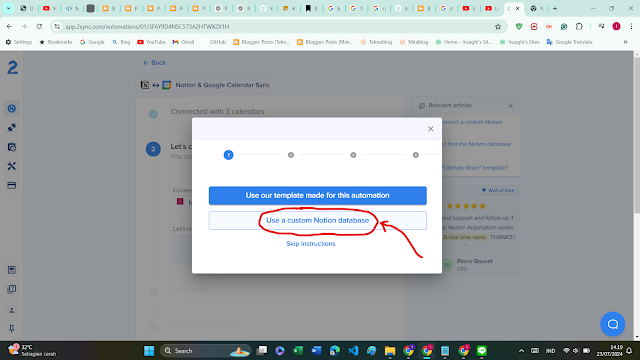Image resolution: width=640 pixels, height=360 pixels.
Task: Reload the page
Action: (39, 27)
